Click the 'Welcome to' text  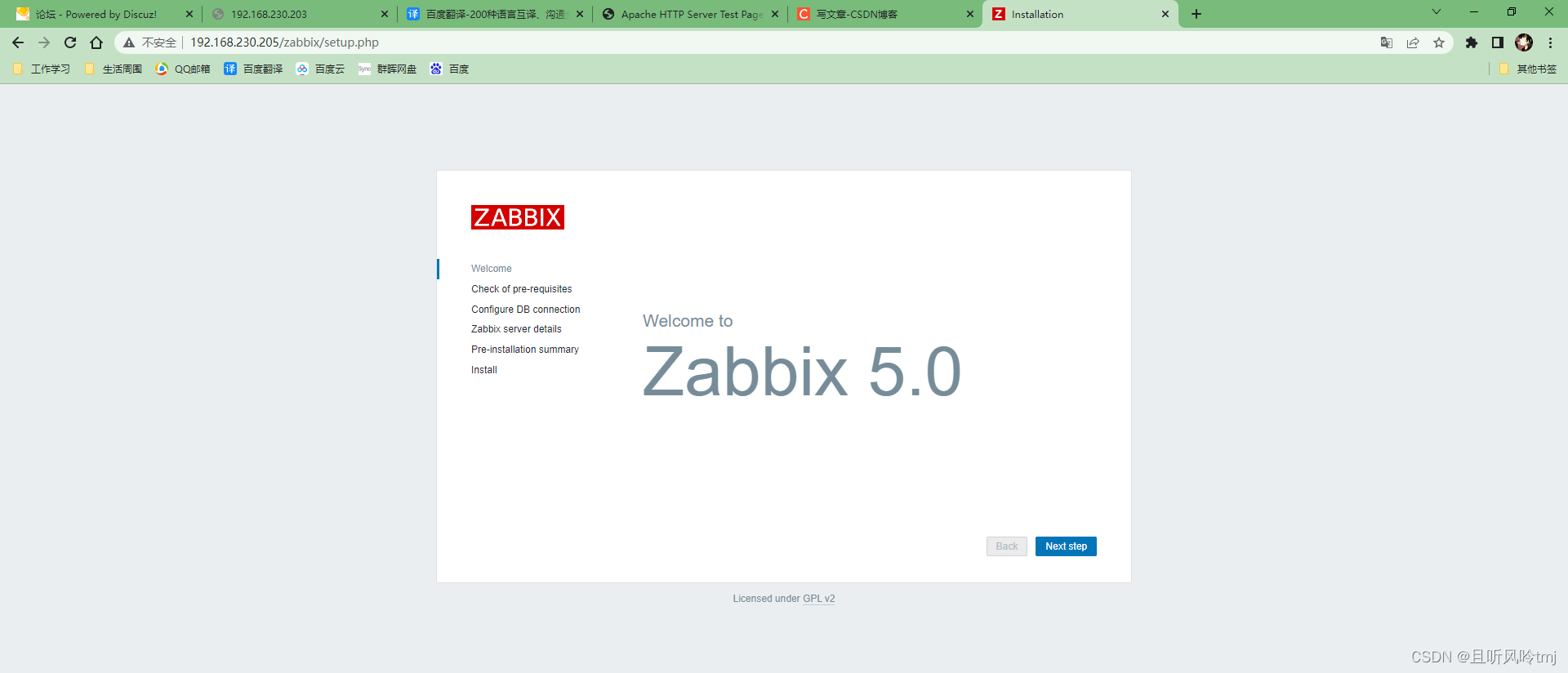pyautogui.click(x=688, y=321)
